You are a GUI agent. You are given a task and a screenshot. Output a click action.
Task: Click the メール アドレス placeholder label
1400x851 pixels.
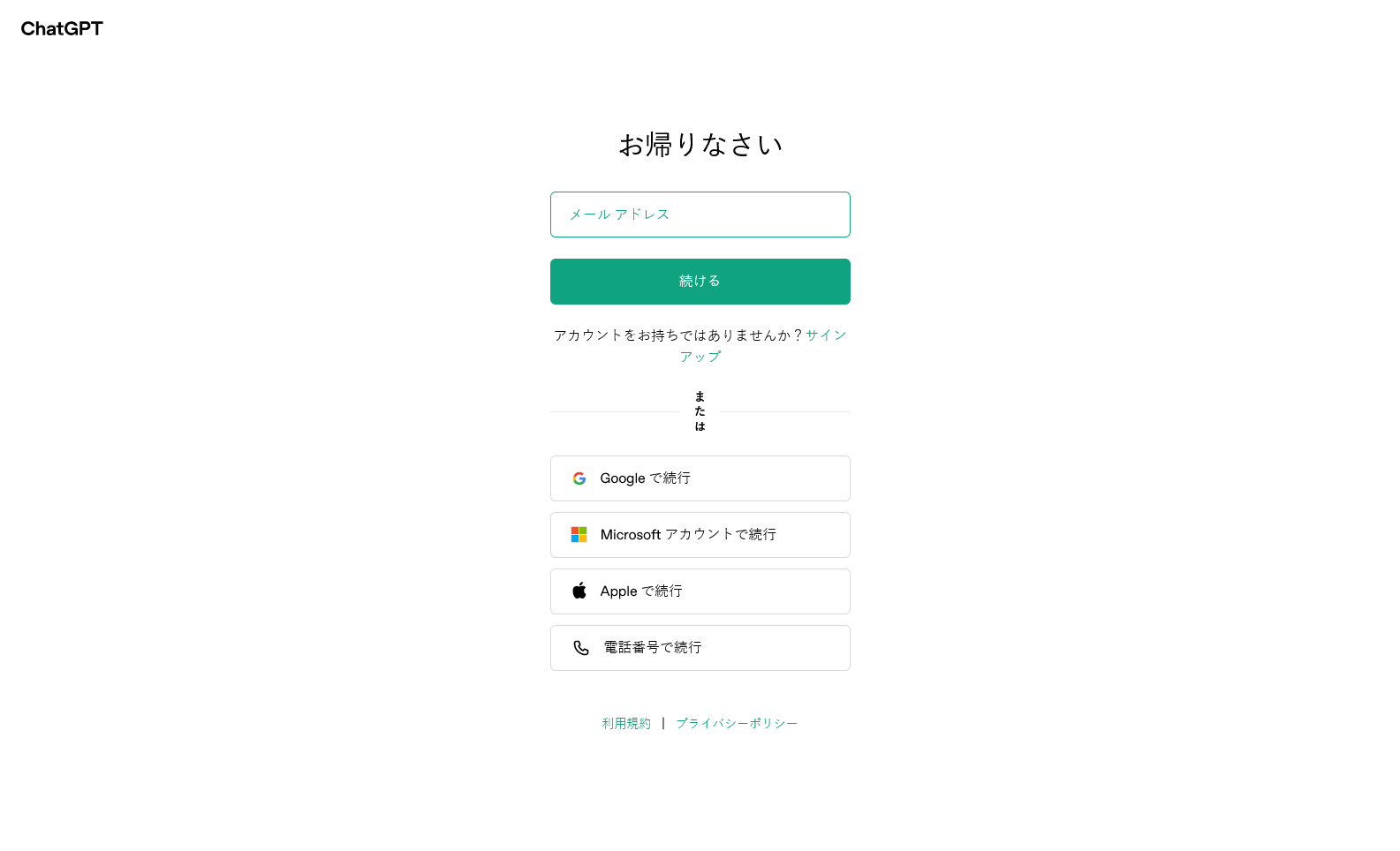[x=619, y=215]
